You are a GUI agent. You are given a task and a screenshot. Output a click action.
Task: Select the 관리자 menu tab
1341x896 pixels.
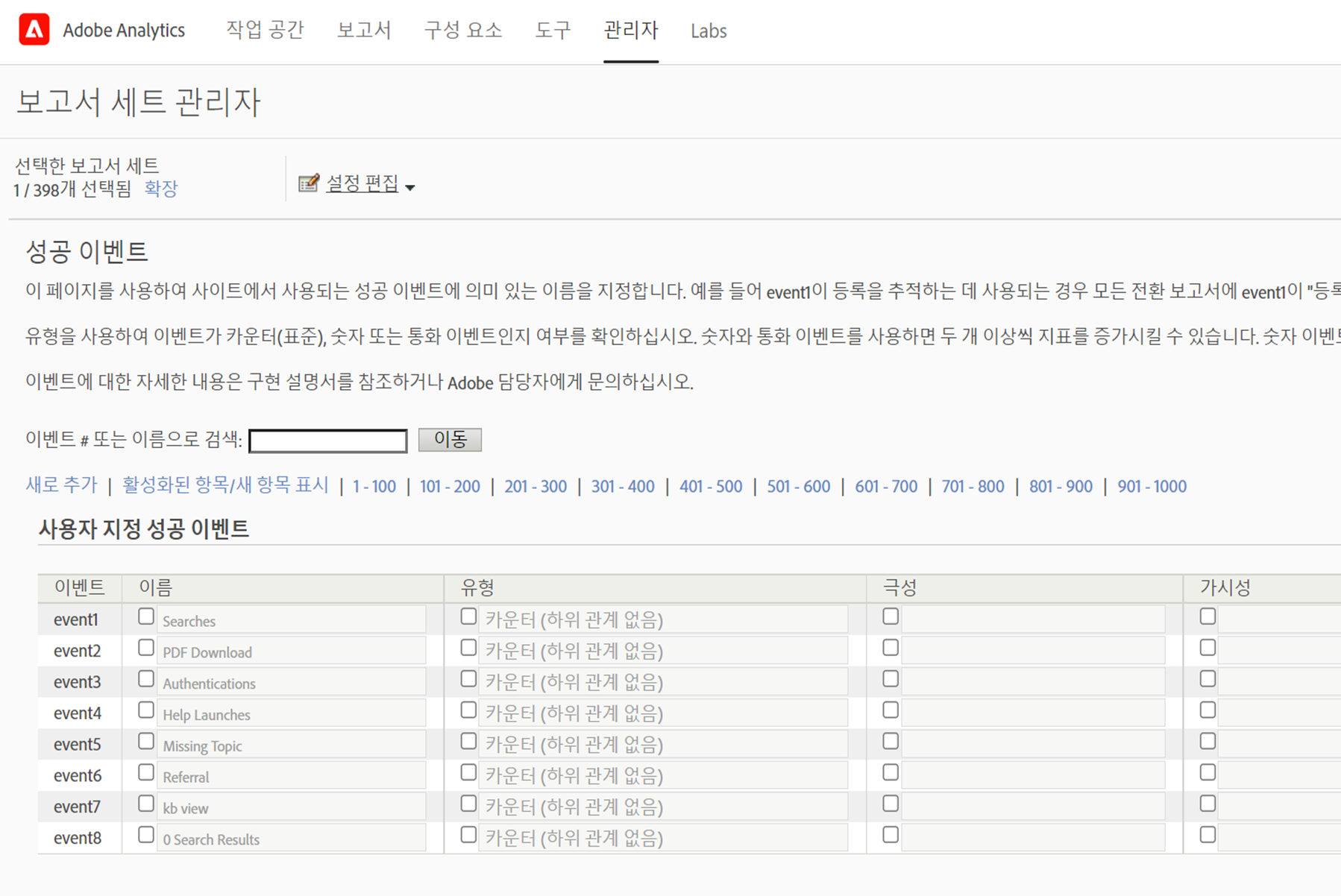pyautogui.click(x=631, y=31)
